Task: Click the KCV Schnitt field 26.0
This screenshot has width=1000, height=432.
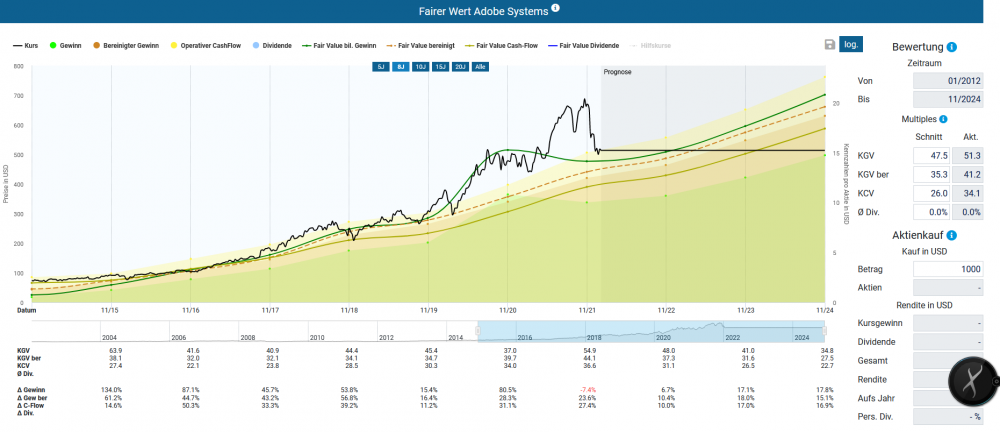Action: (x=932, y=193)
